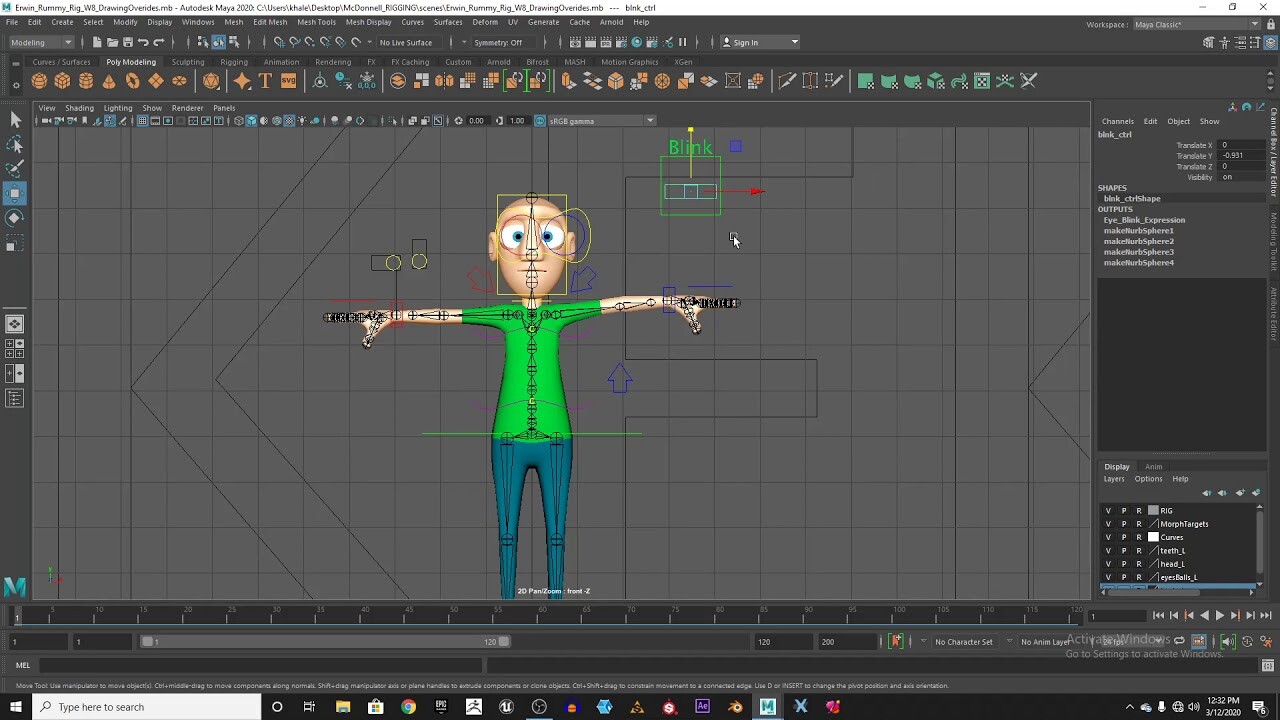This screenshot has width=1280, height=720.
Task: Click the Sign In button
Action: tap(745, 42)
